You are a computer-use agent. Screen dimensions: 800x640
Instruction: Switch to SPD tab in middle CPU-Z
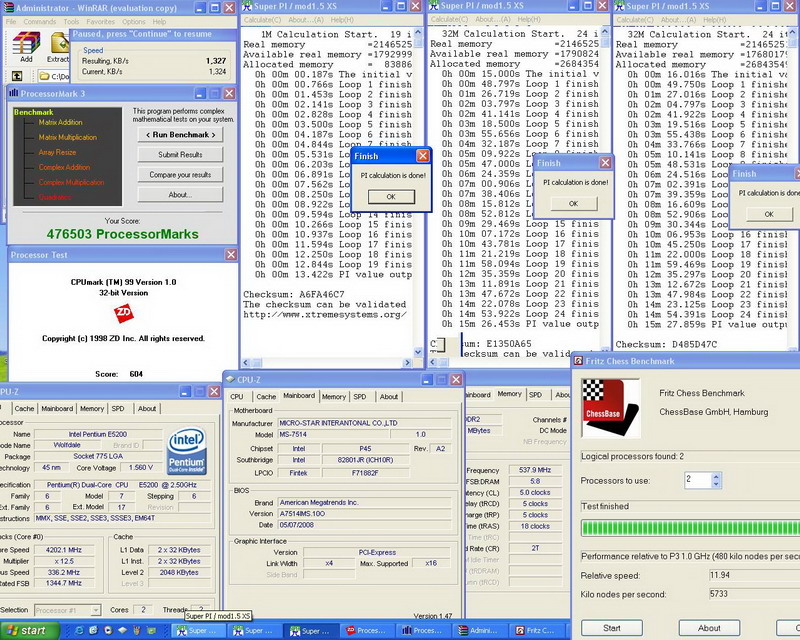[360, 397]
